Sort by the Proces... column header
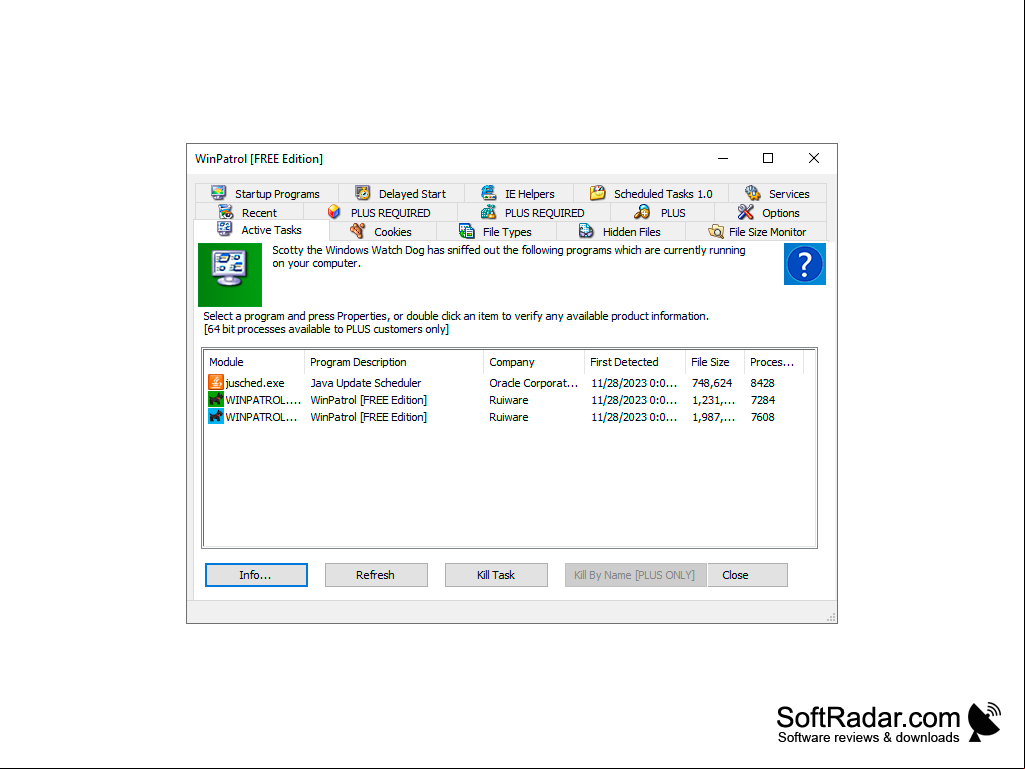This screenshot has width=1025, height=769. pyautogui.click(x=774, y=362)
